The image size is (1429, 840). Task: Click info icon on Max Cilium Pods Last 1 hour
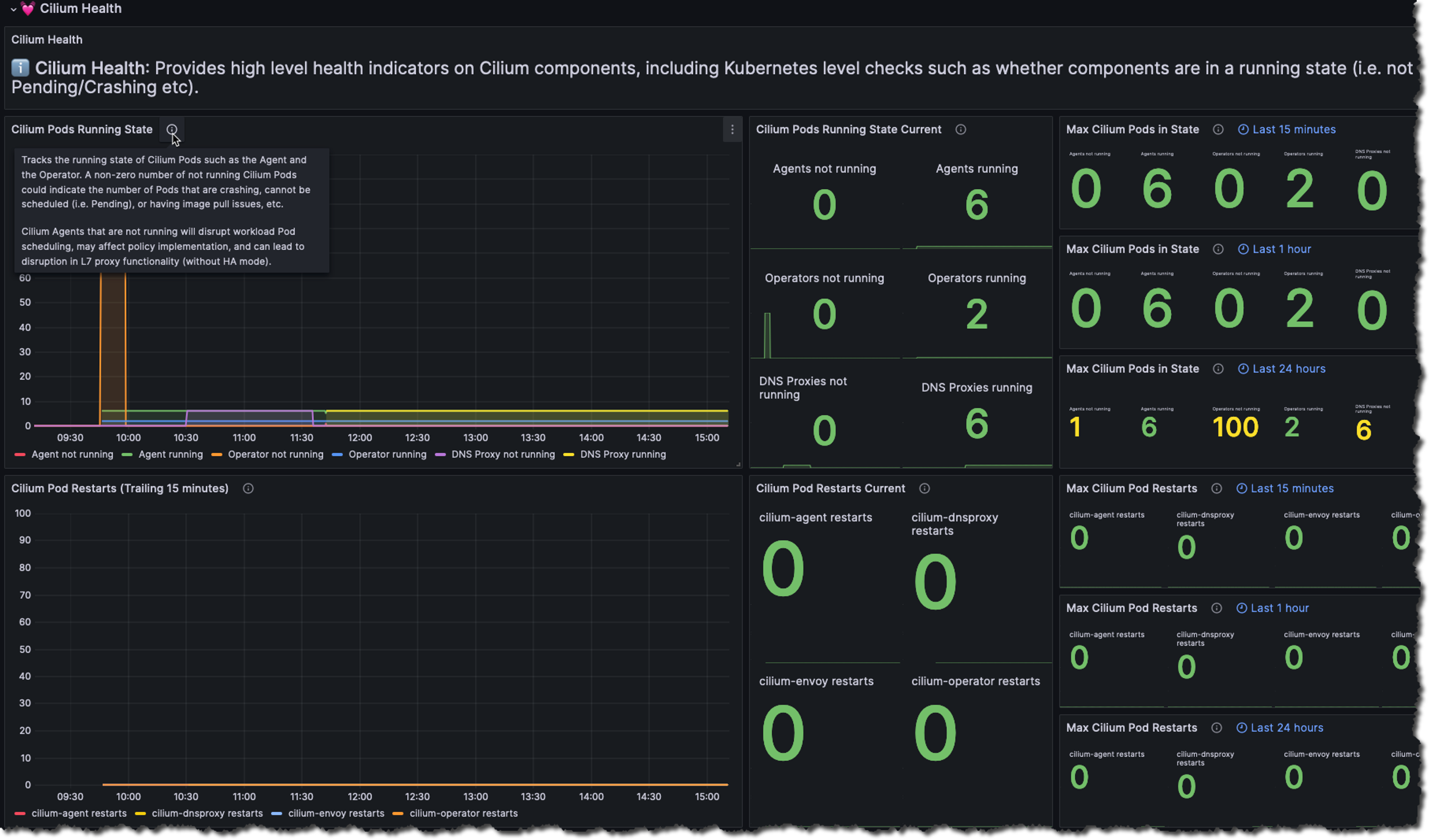pyautogui.click(x=1218, y=249)
